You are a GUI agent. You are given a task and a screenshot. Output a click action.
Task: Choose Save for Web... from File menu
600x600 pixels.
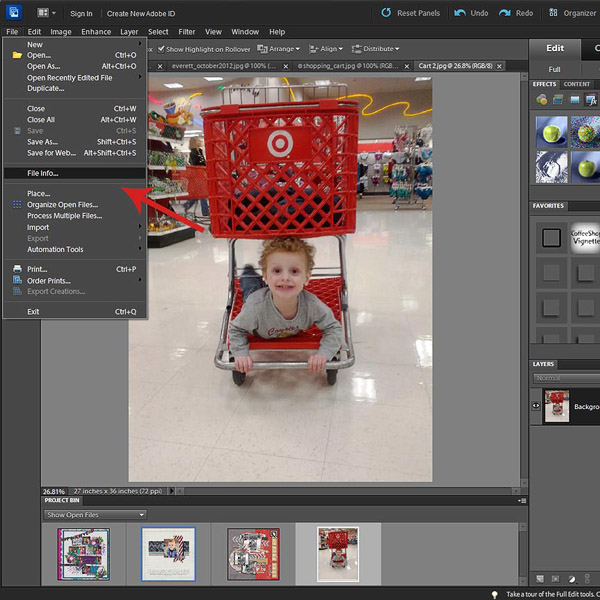(x=75, y=153)
